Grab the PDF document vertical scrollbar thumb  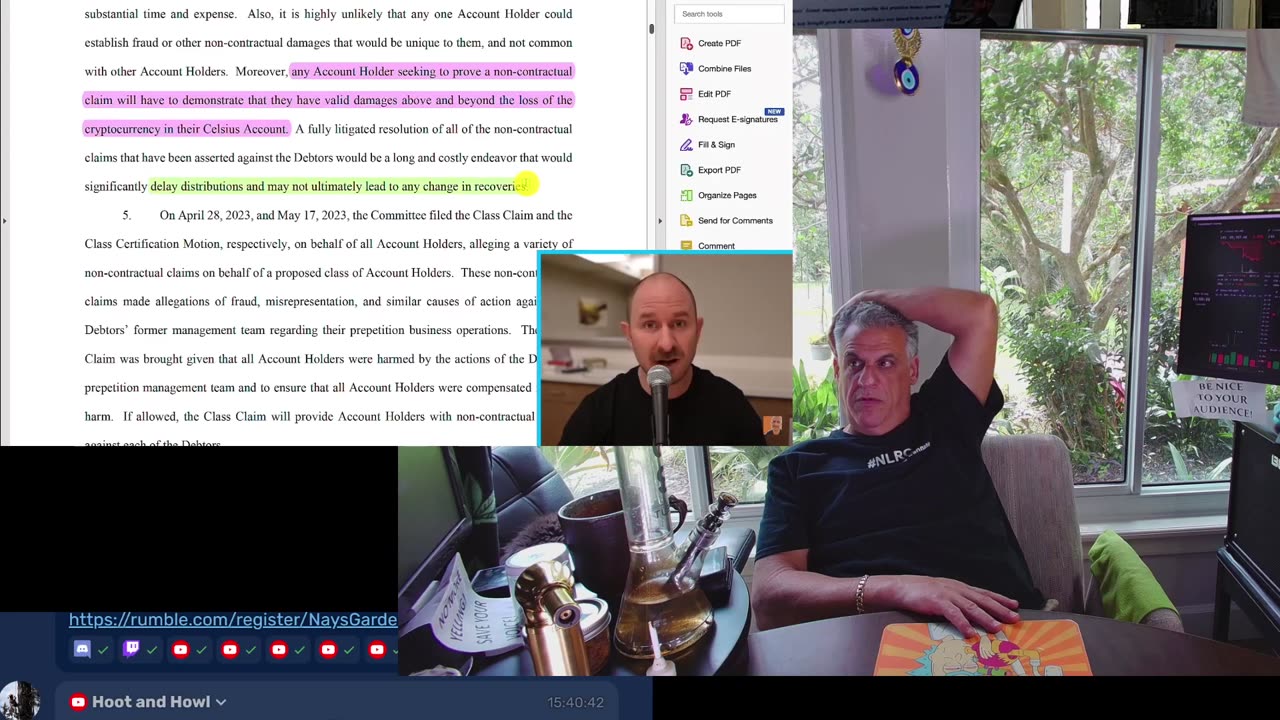651,27
